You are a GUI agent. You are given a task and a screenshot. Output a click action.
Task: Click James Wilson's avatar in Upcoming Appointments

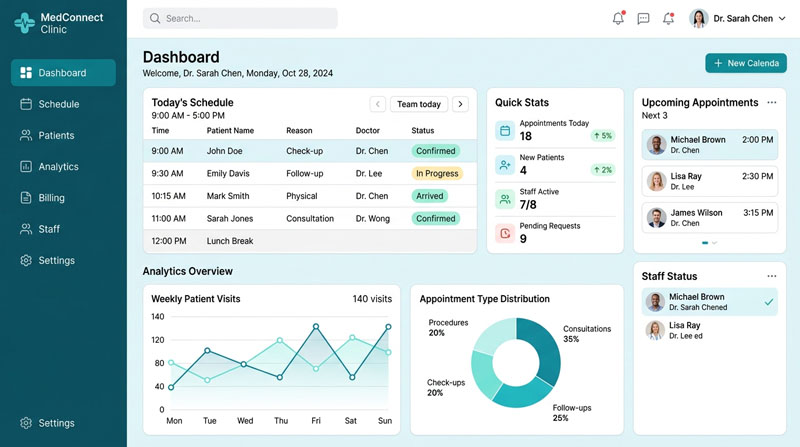pyautogui.click(x=657, y=217)
